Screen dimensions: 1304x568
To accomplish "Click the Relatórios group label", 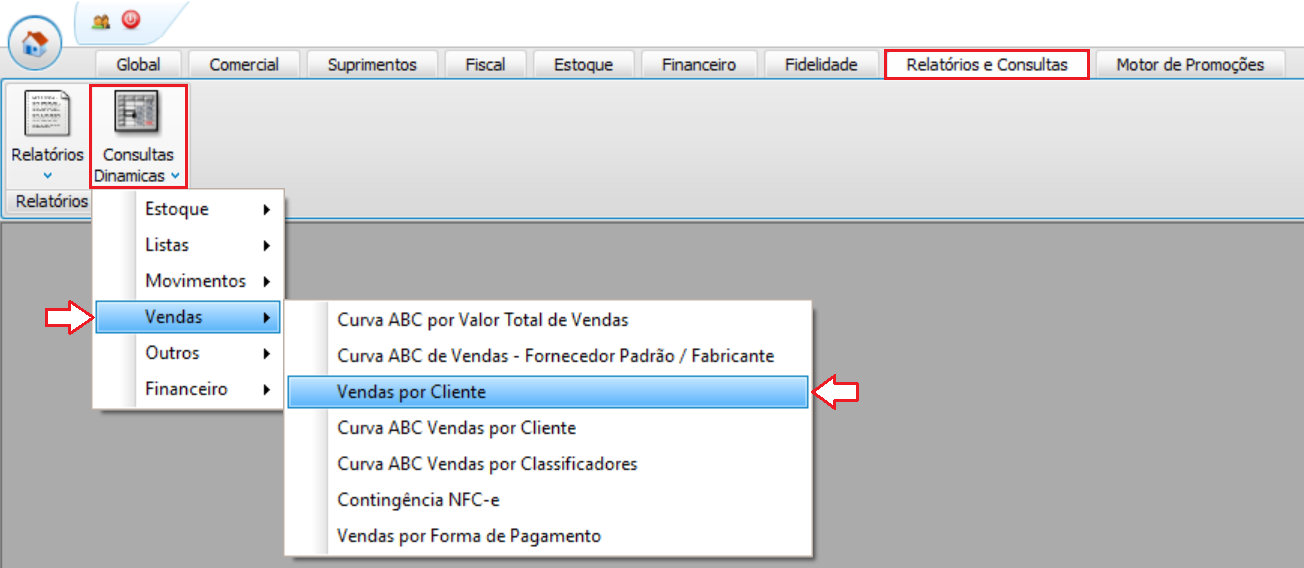I will tap(51, 201).
